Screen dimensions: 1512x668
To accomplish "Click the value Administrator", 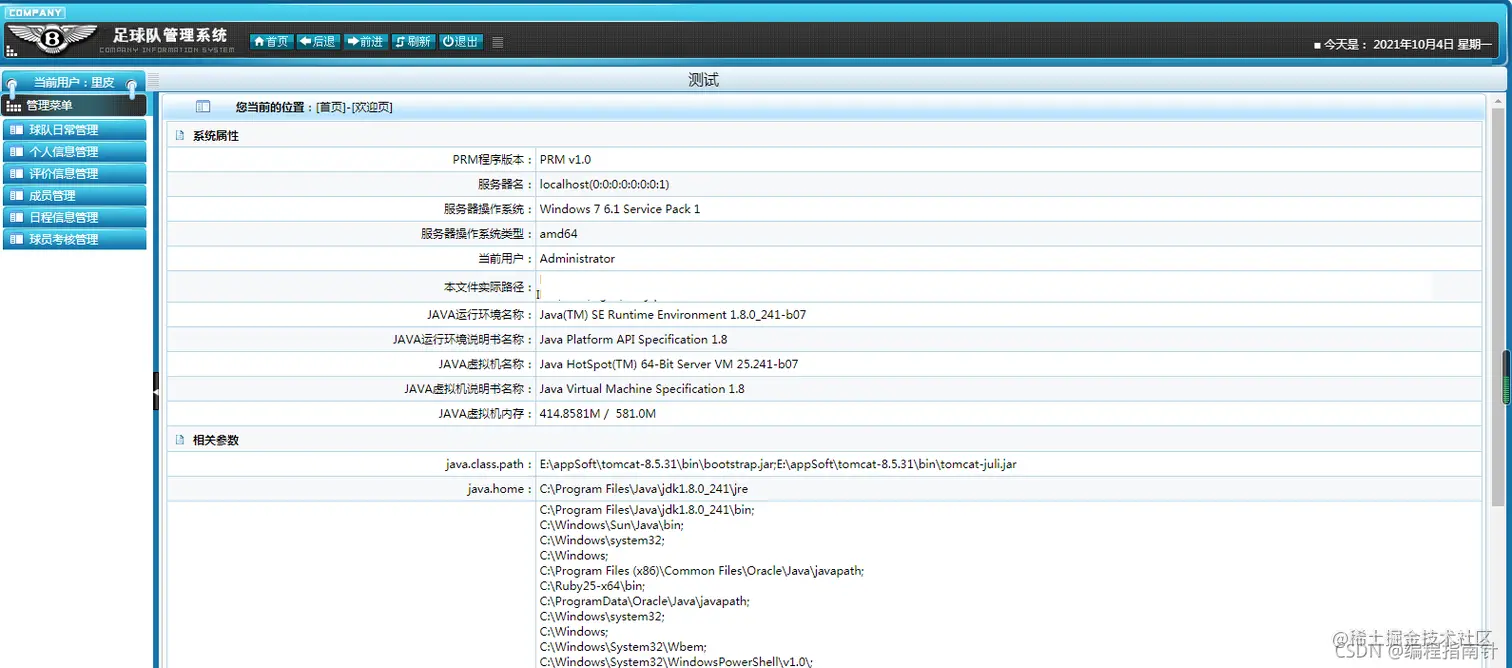I will coord(577,259).
